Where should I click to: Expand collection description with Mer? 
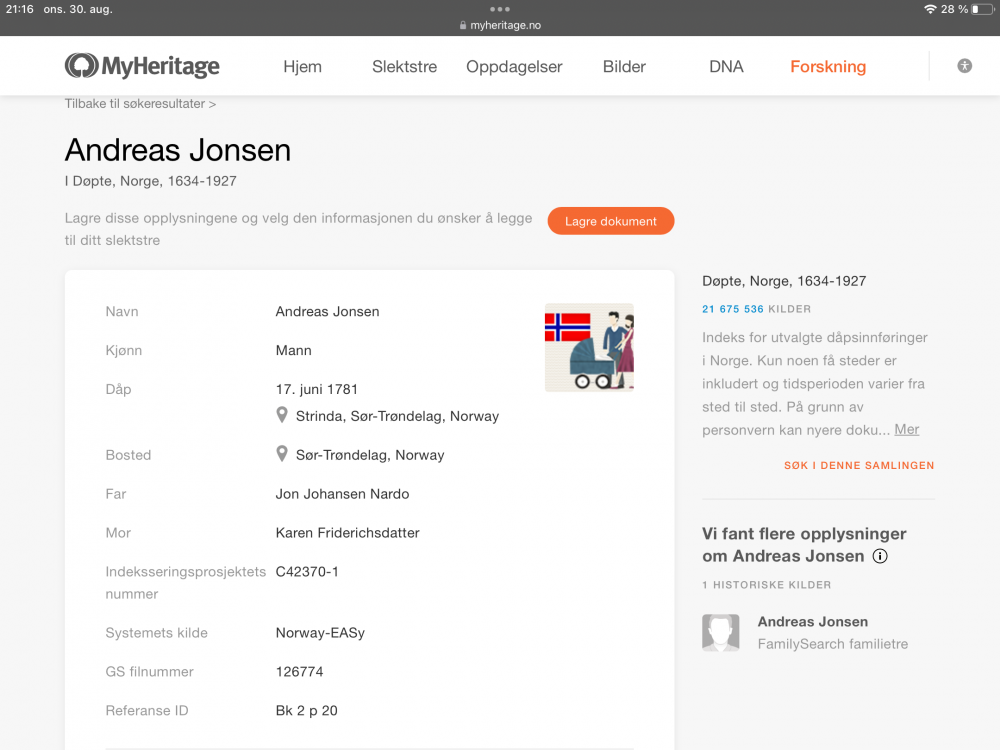(906, 429)
